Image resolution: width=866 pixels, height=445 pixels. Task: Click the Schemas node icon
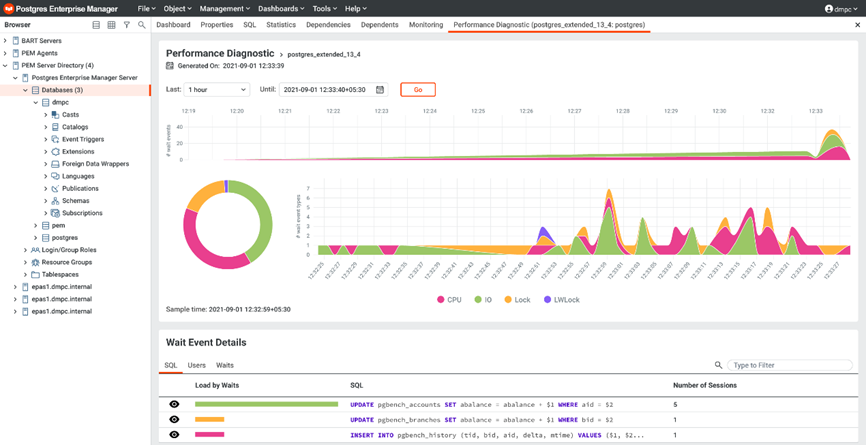(x=55, y=201)
